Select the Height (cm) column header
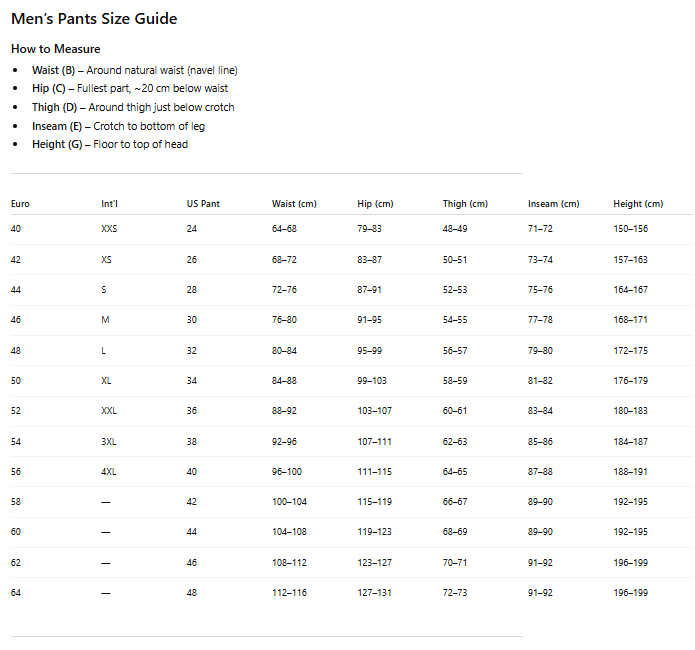This screenshot has width=695, height=650. coord(638,204)
